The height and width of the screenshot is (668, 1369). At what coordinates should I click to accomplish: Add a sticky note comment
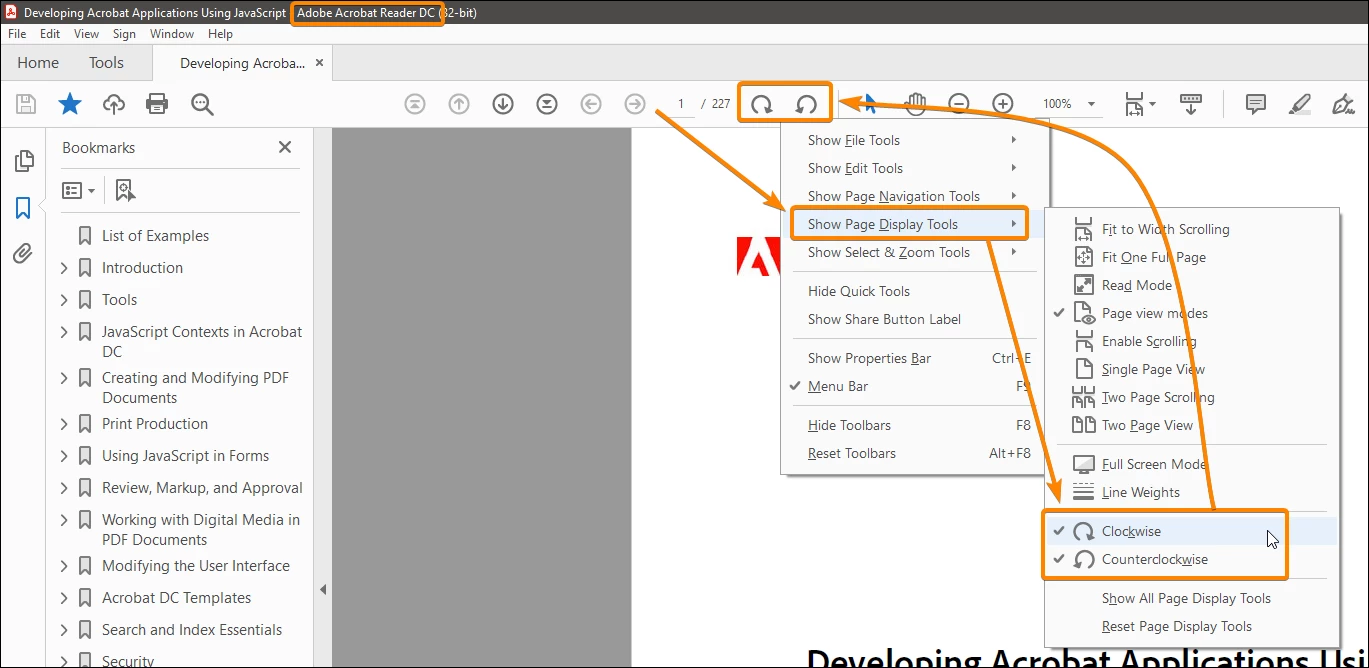click(x=1256, y=104)
